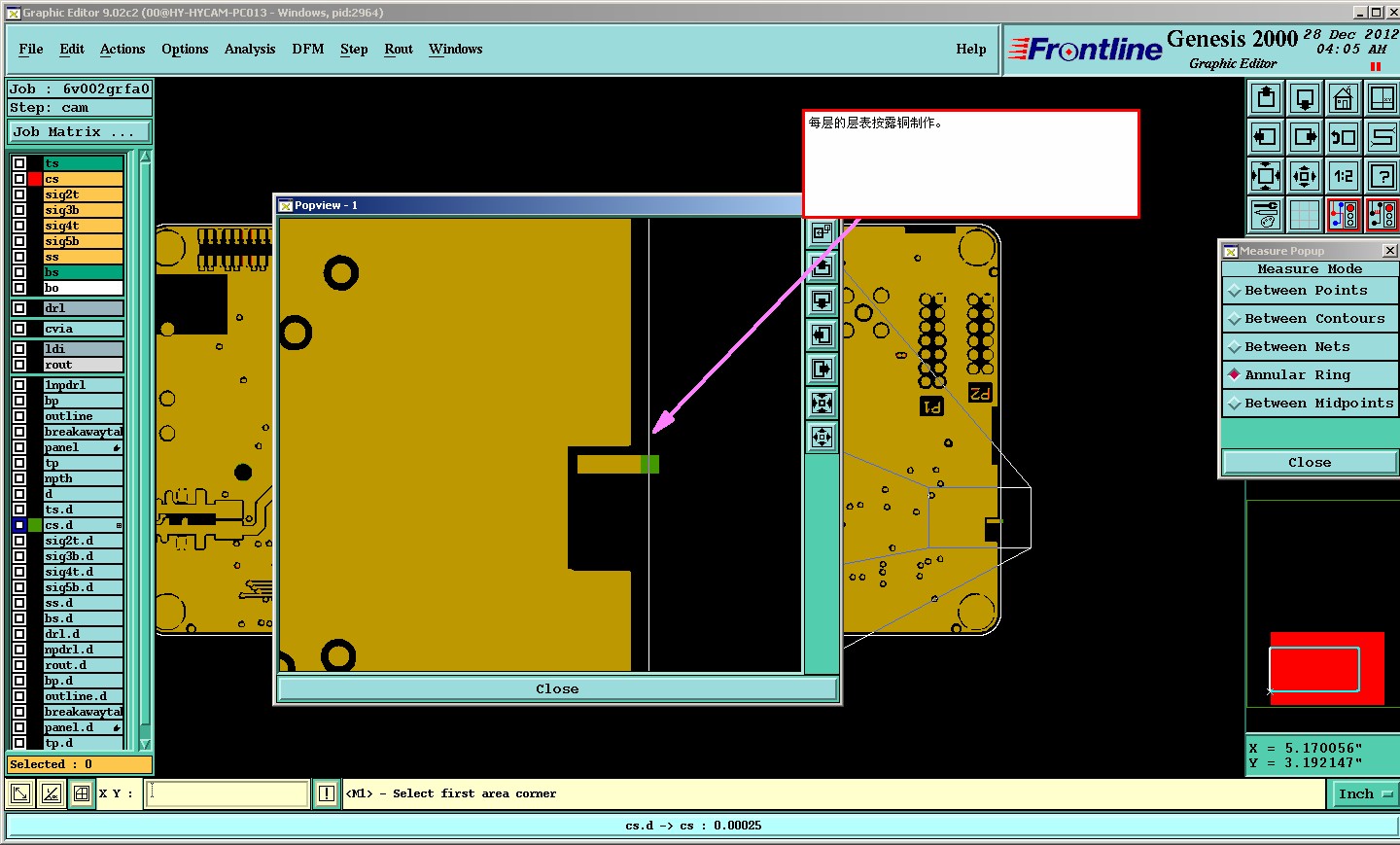Select the layer name outline.d
Screen dimensions: 1400x845
click(x=84, y=696)
